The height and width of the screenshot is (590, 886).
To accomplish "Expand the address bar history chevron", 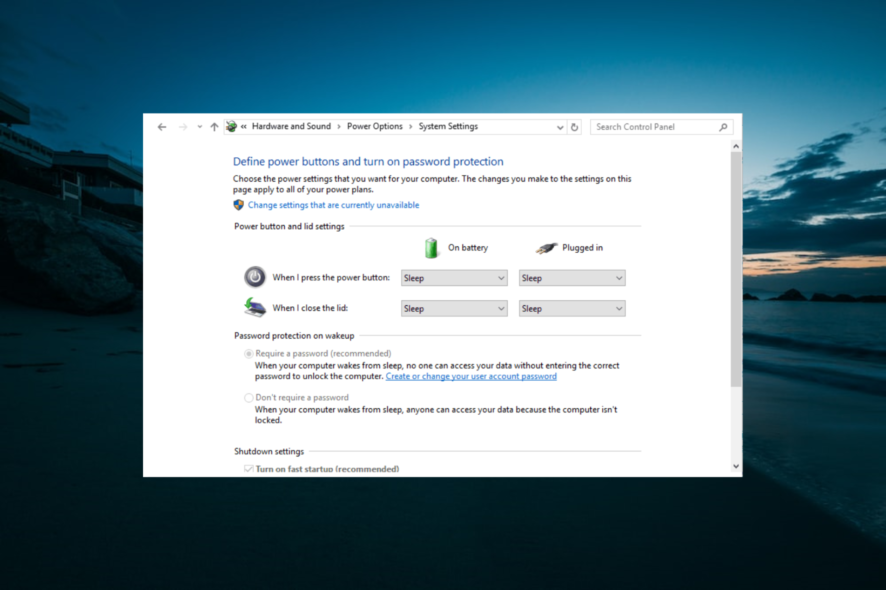I will click(x=560, y=127).
